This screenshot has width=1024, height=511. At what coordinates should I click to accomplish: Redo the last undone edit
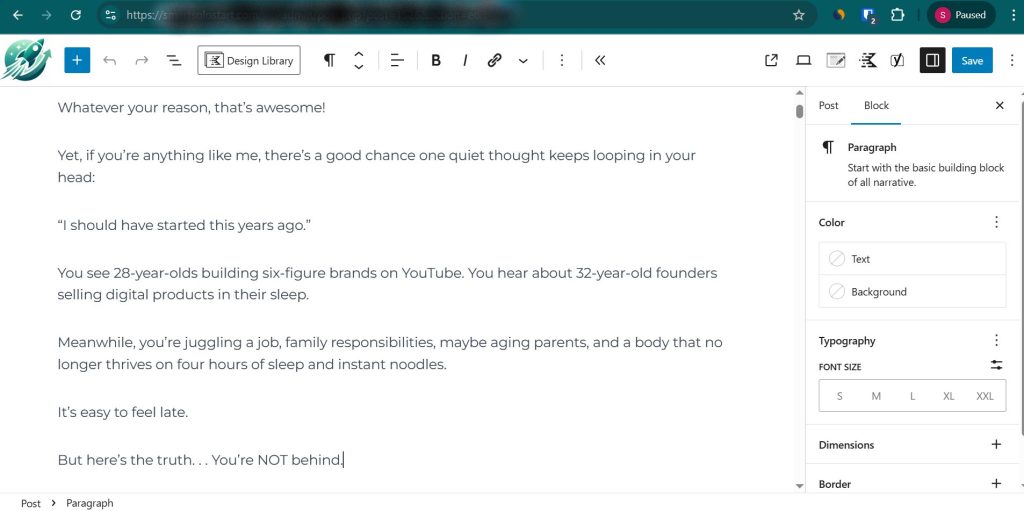point(141,60)
